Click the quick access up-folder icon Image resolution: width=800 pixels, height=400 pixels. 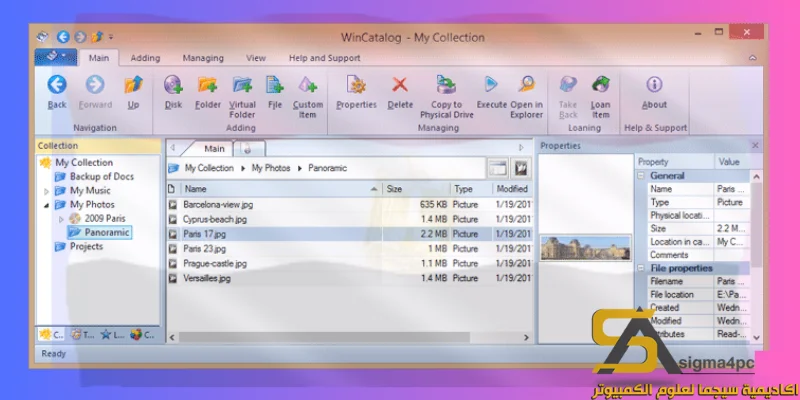click(x=97, y=37)
